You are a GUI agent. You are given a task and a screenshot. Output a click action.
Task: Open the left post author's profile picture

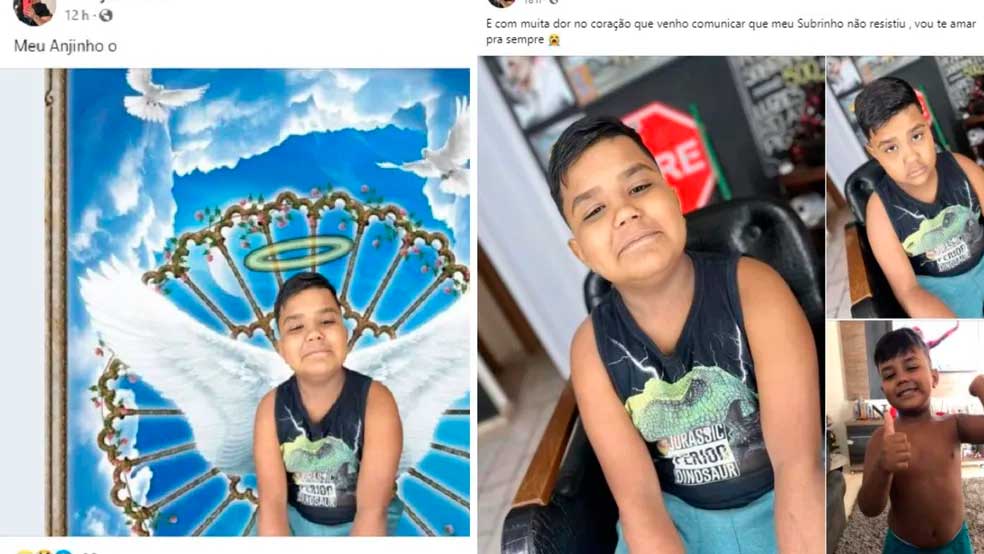[35, 12]
